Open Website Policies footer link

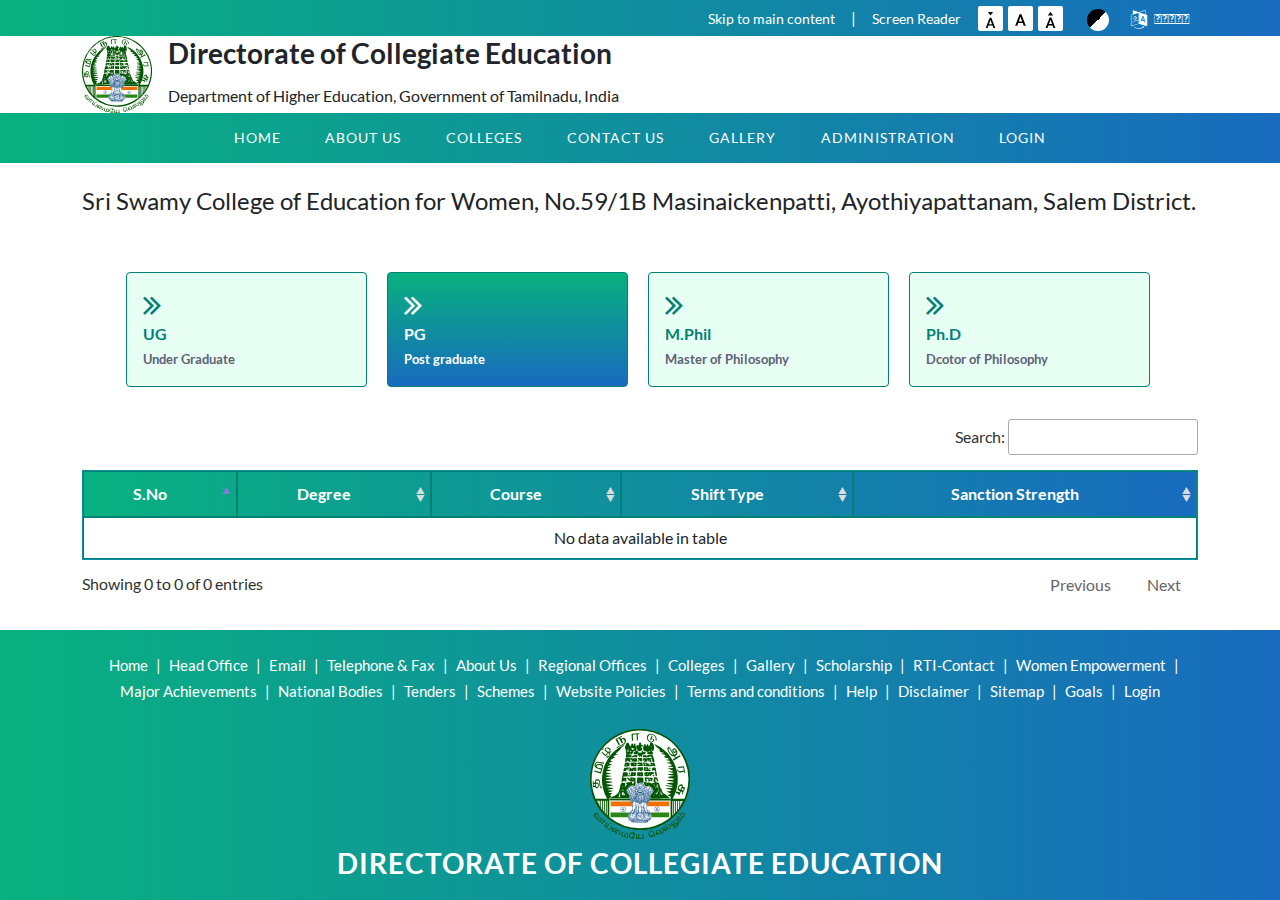pos(611,691)
